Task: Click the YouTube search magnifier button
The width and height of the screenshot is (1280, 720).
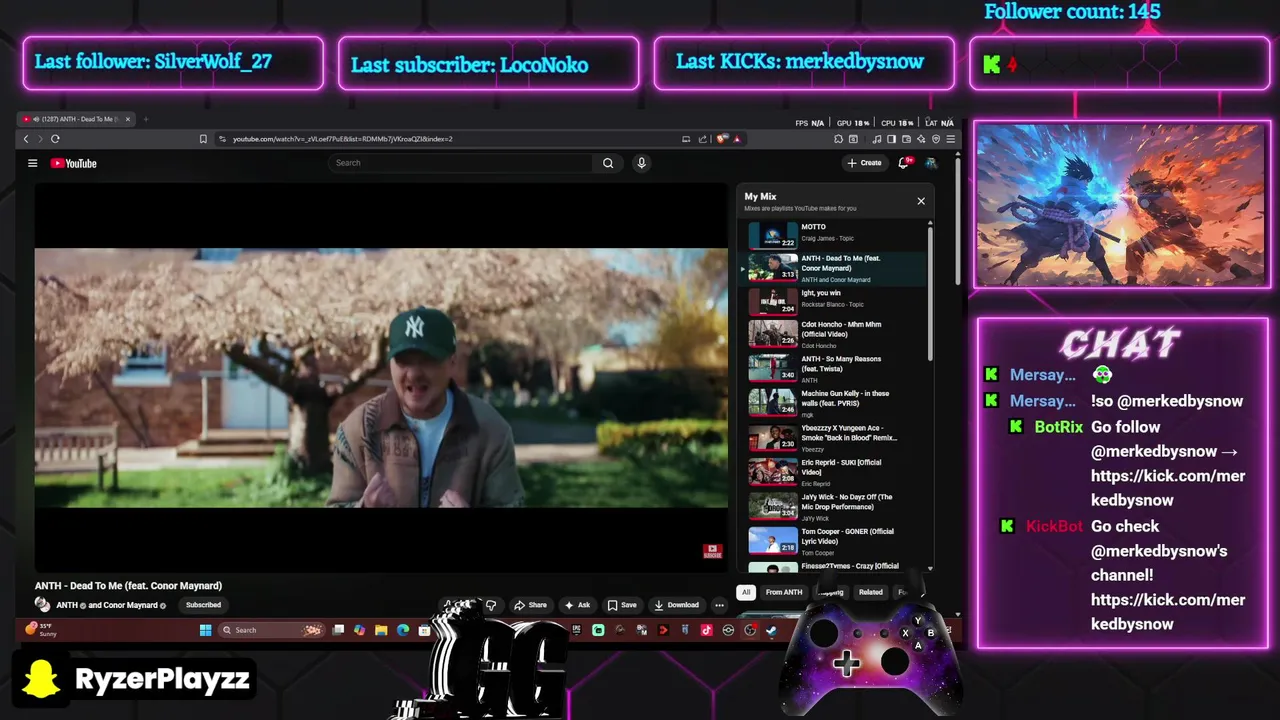Action: pyautogui.click(x=608, y=163)
